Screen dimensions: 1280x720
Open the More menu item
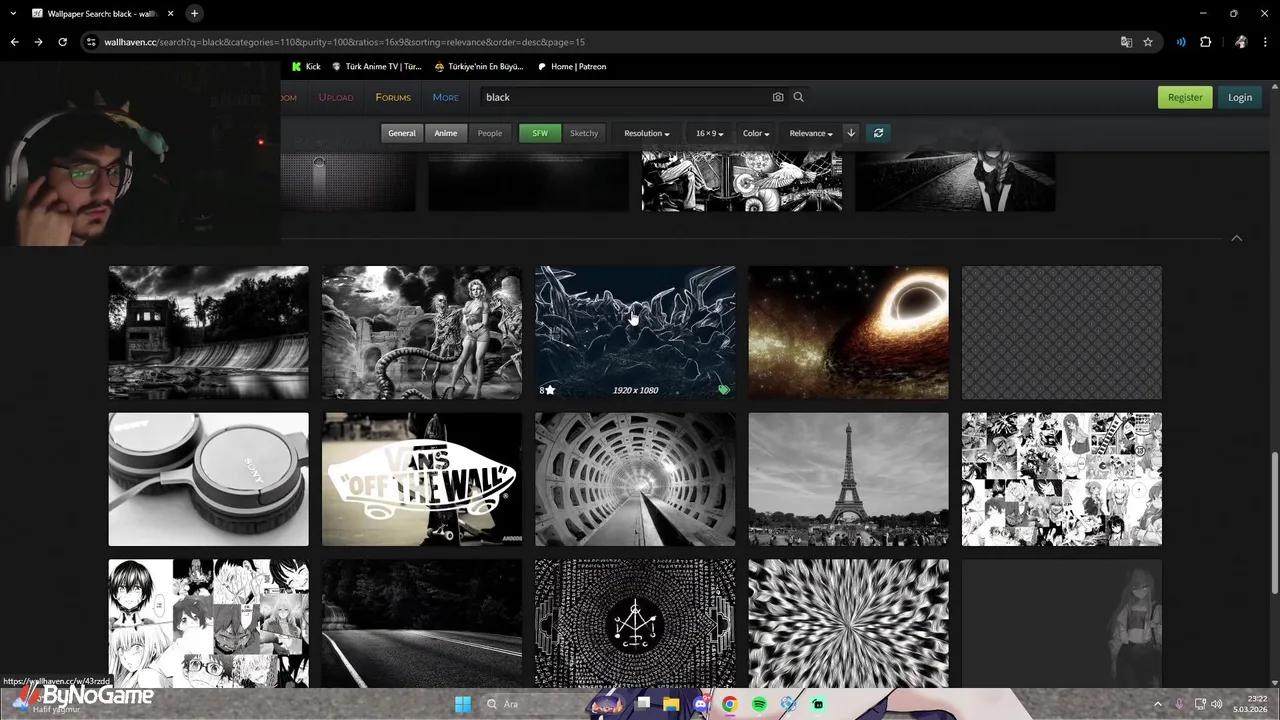(446, 97)
